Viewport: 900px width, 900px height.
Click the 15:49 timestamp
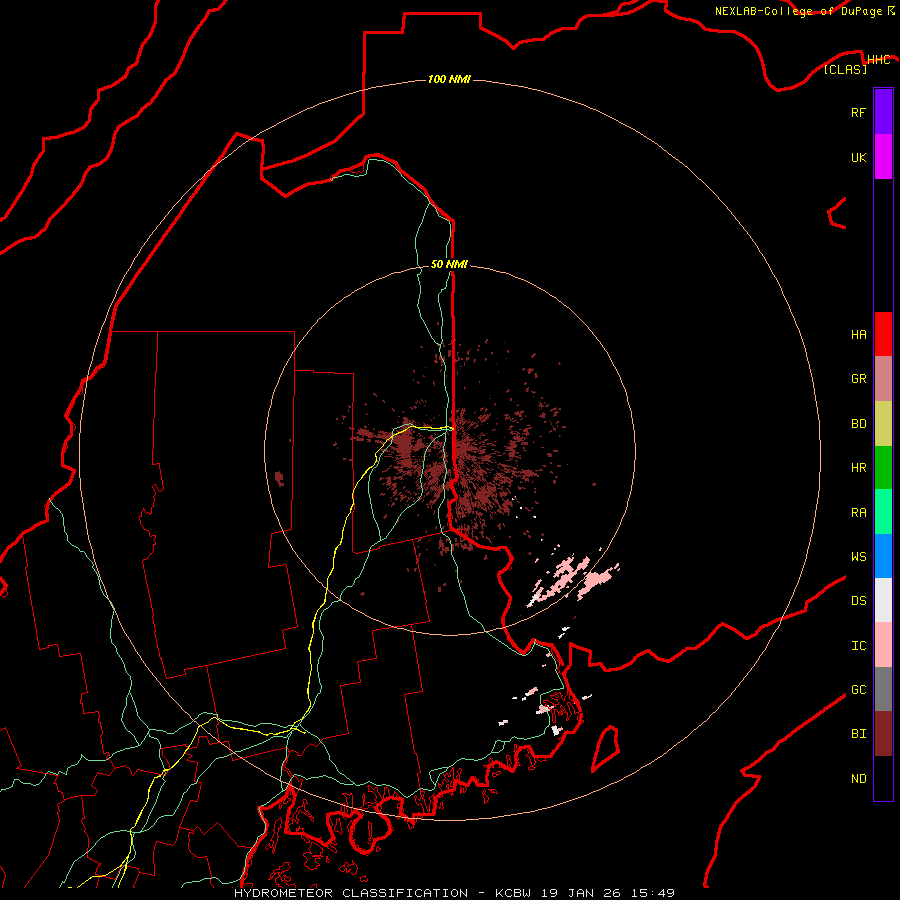652,893
